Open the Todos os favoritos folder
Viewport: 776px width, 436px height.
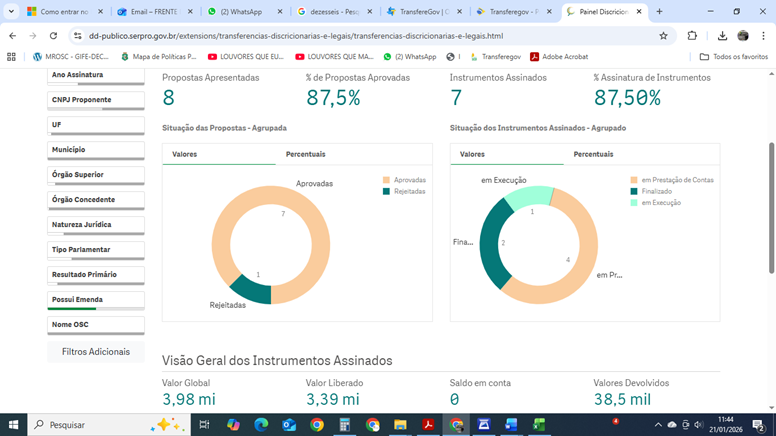tap(734, 57)
